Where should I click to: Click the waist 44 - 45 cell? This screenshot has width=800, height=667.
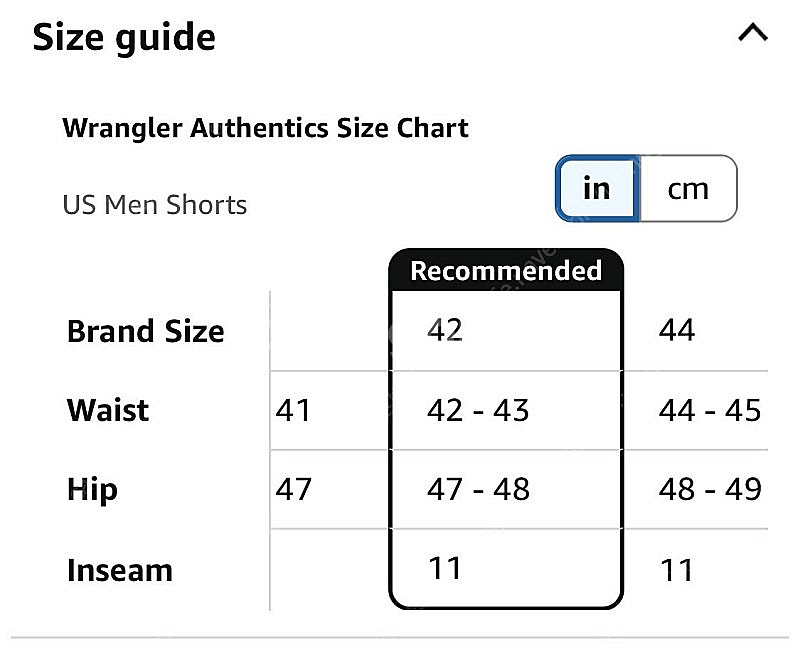(x=710, y=410)
